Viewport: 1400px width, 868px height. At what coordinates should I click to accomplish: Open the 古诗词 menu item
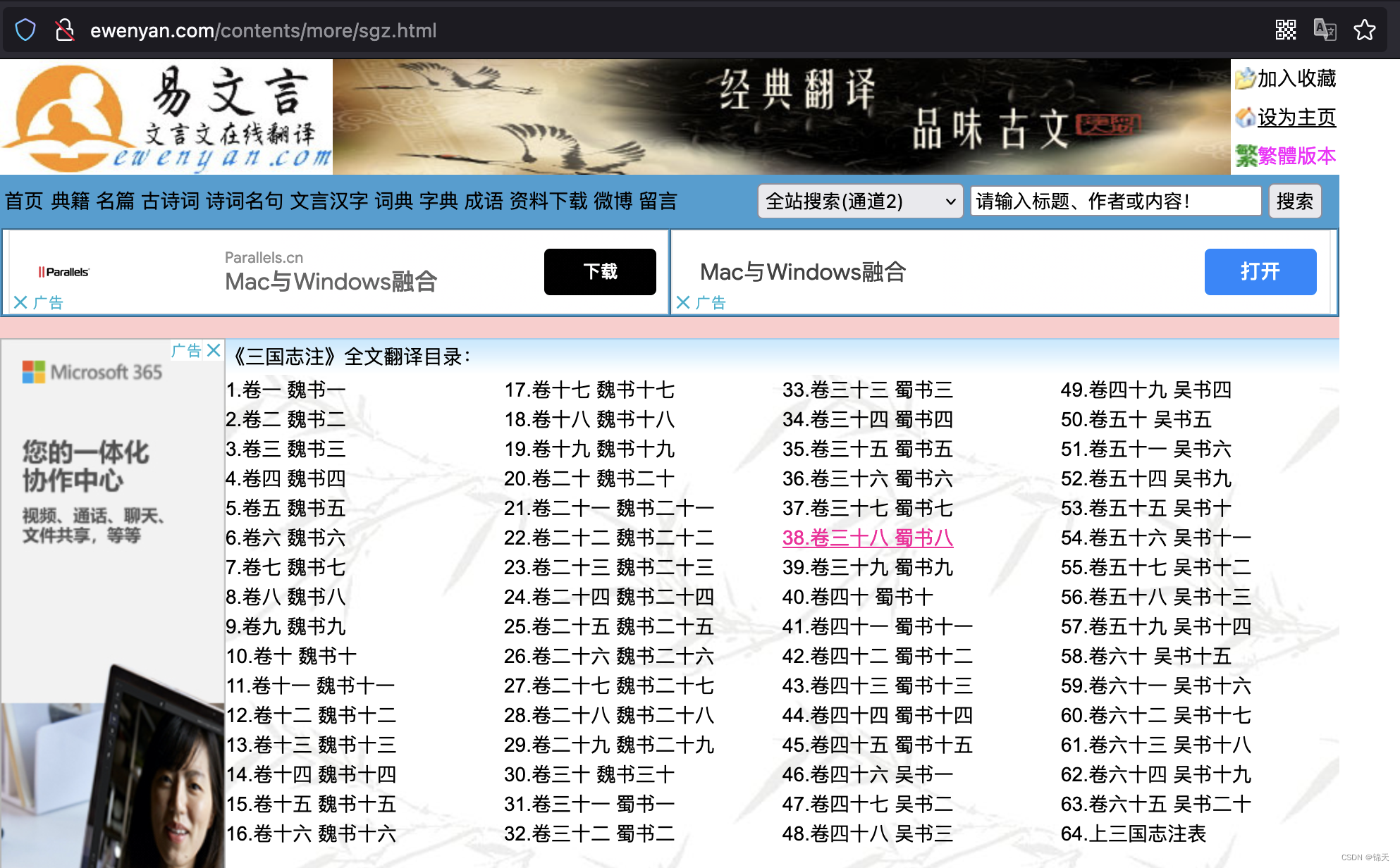pos(171,201)
